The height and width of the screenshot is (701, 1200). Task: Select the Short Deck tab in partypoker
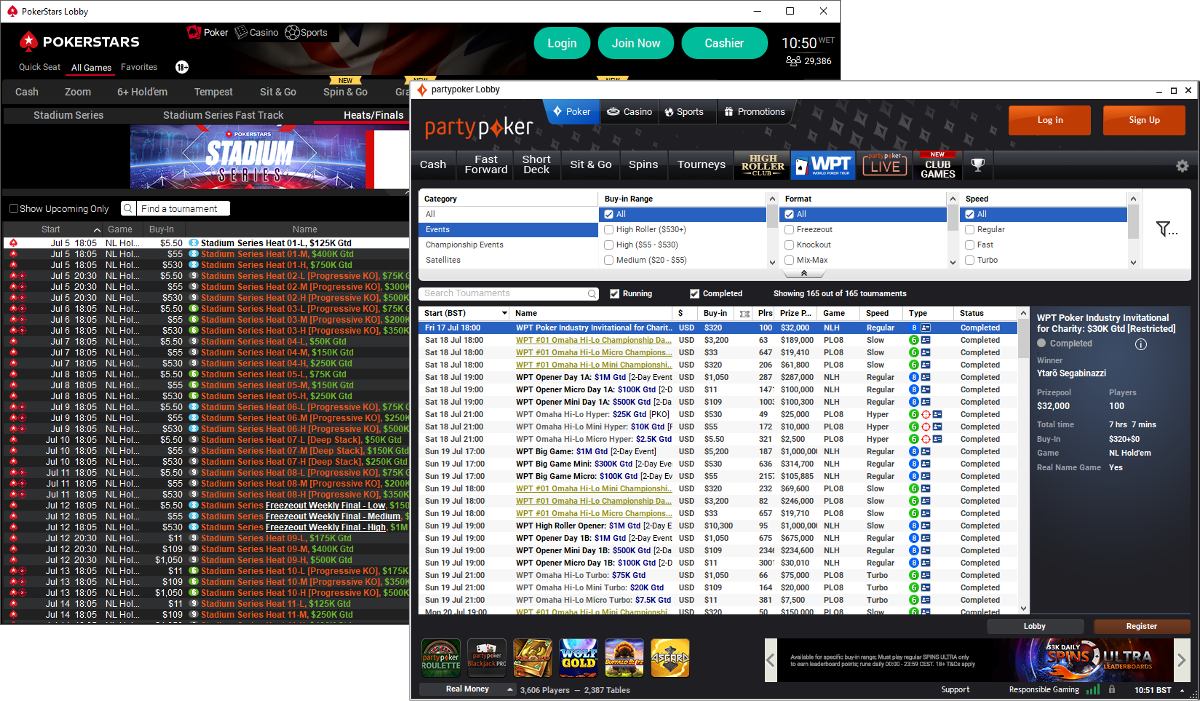(536, 165)
